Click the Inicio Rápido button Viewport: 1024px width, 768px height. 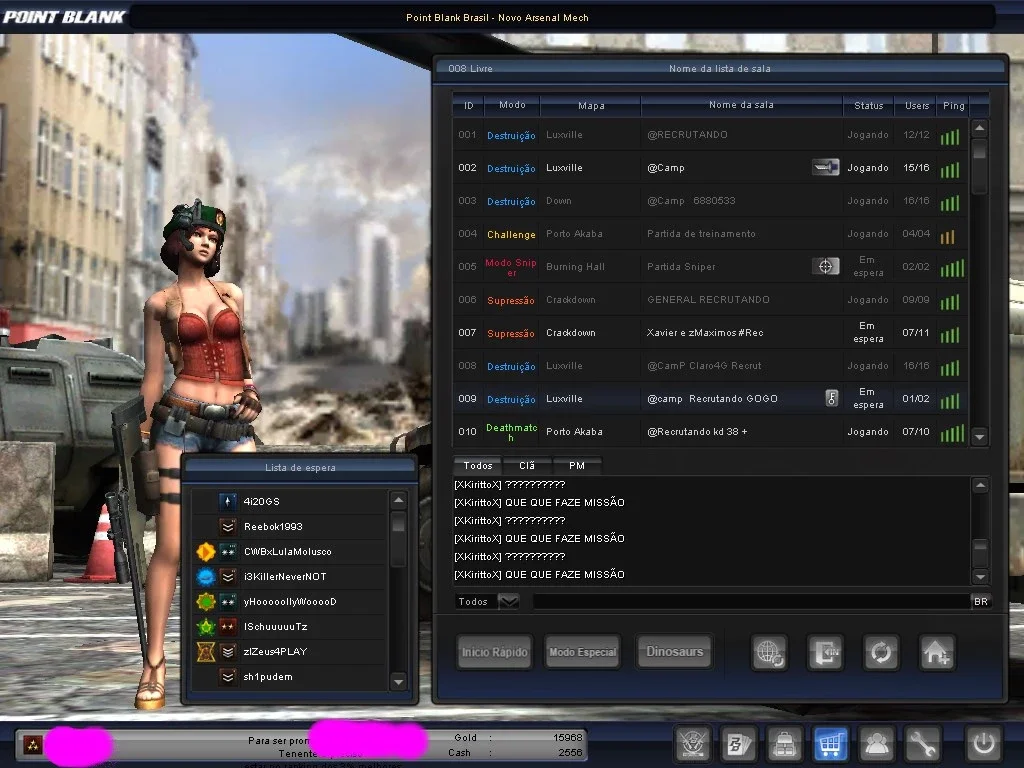pos(494,652)
